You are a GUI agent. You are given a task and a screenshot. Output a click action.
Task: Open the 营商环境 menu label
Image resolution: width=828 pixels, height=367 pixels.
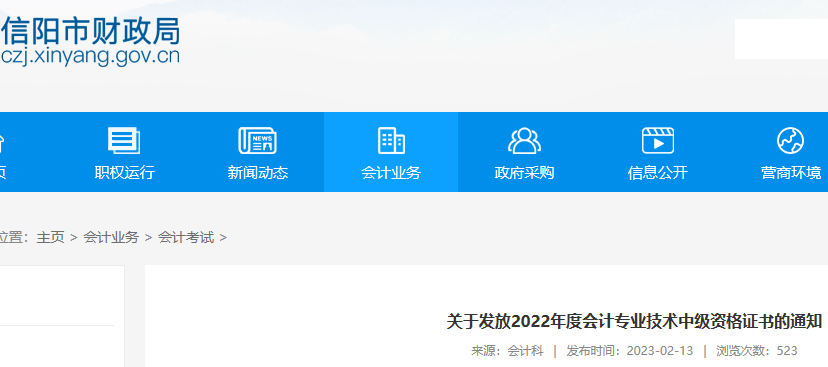pos(791,173)
